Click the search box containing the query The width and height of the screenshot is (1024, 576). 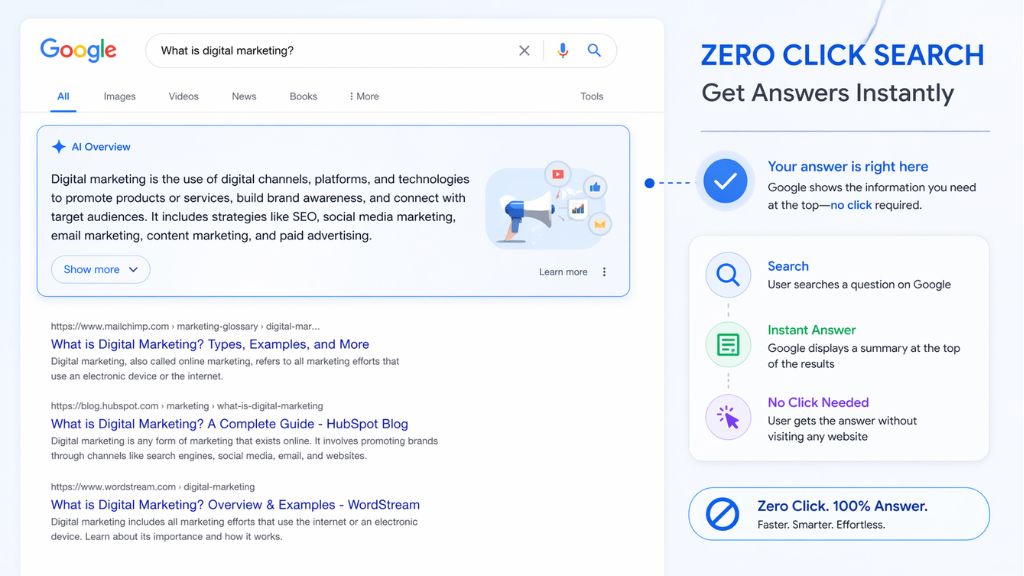tap(381, 50)
